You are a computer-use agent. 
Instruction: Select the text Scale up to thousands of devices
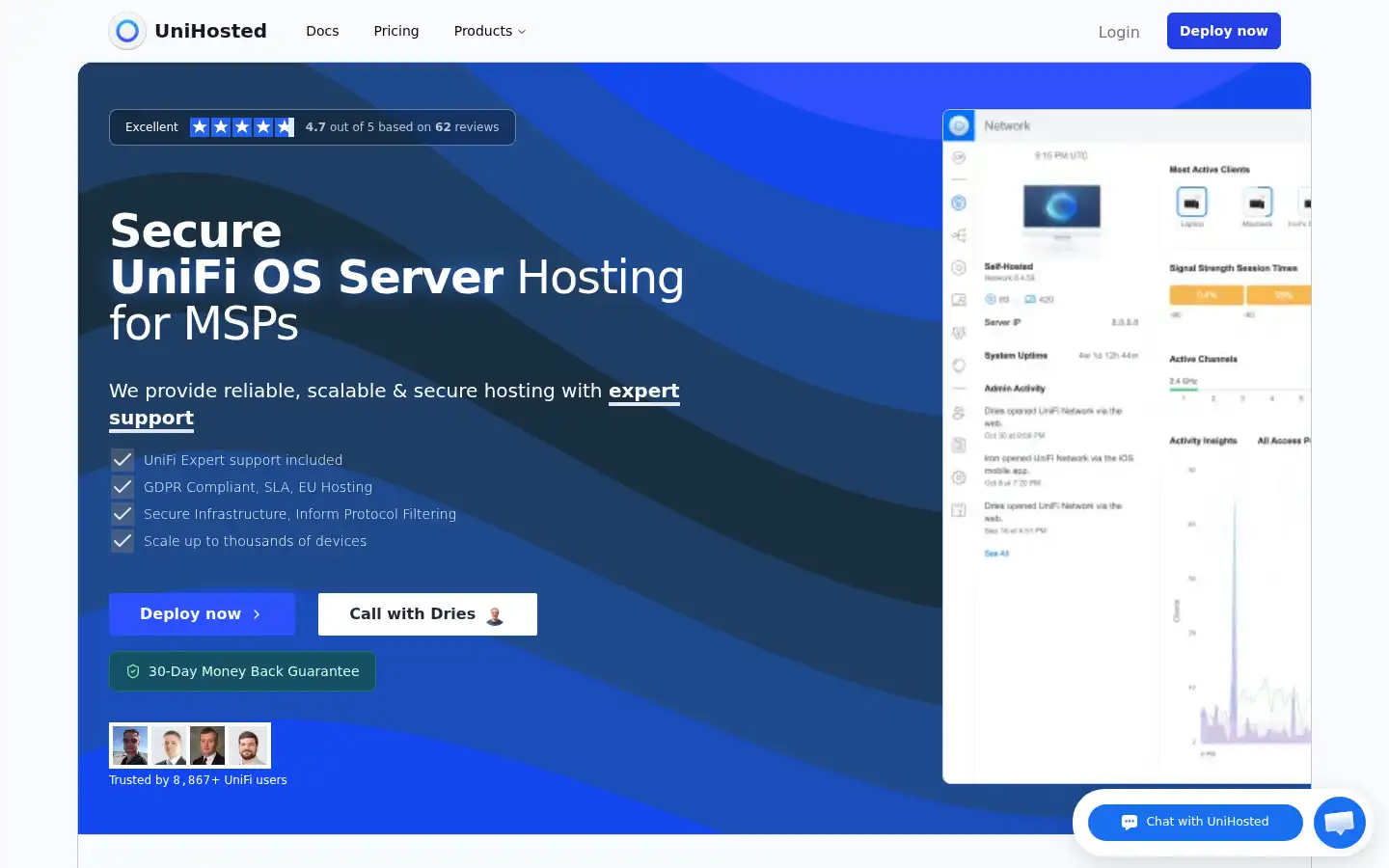[x=255, y=541]
